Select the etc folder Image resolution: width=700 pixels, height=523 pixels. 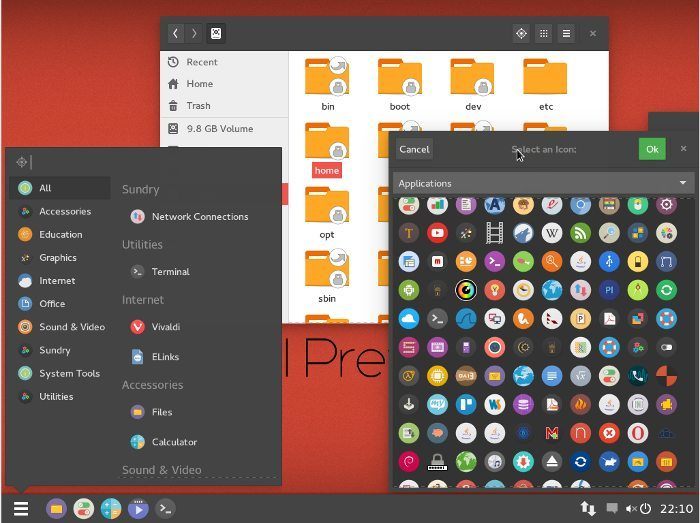(x=546, y=84)
